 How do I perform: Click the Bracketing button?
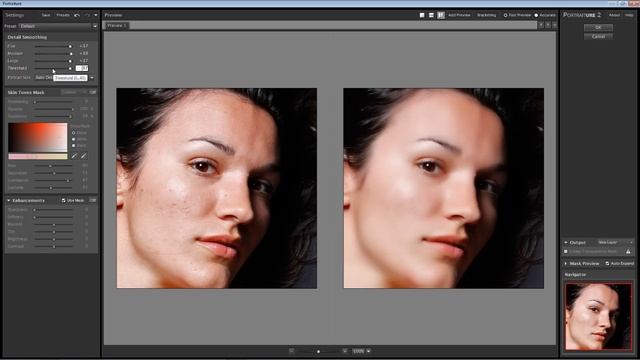[x=486, y=15]
